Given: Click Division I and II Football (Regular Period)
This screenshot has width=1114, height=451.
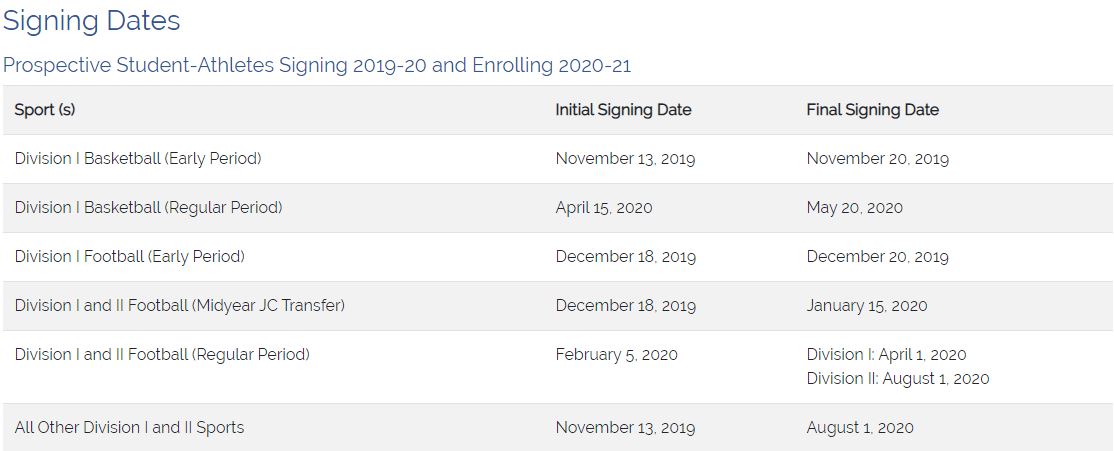Looking at the screenshot, I should click(162, 355).
